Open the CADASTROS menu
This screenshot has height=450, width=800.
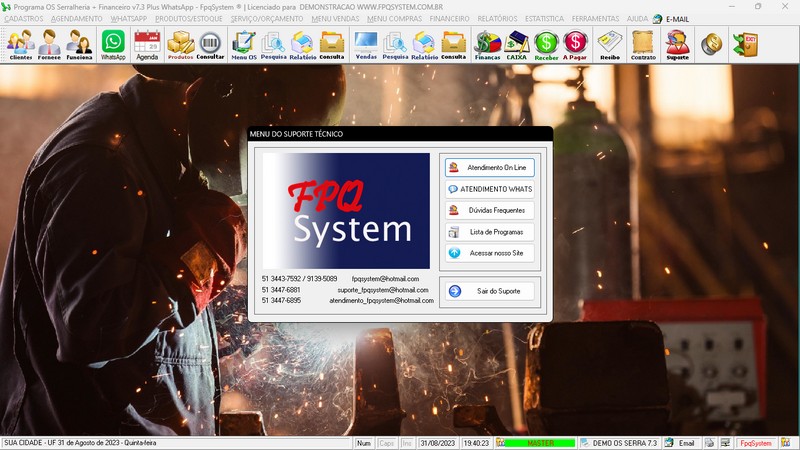point(24,19)
